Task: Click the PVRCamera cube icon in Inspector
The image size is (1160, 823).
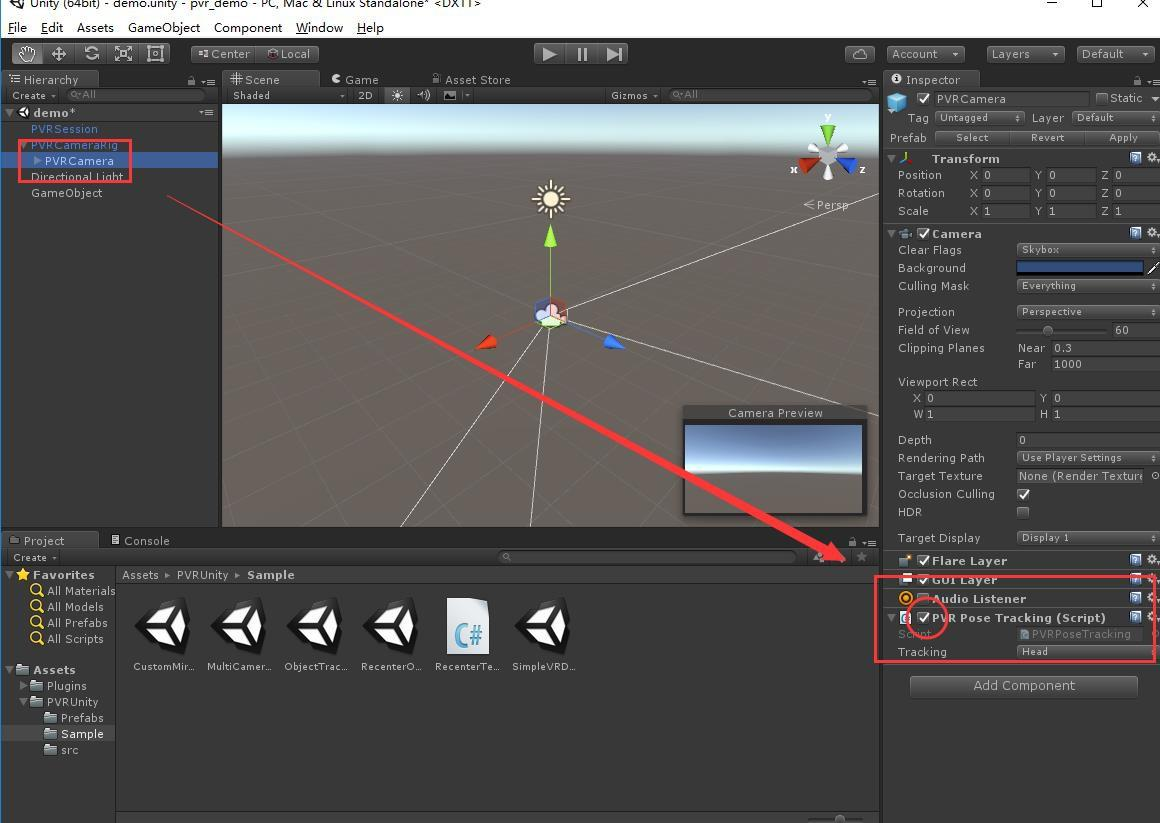Action: pyautogui.click(x=897, y=102)
